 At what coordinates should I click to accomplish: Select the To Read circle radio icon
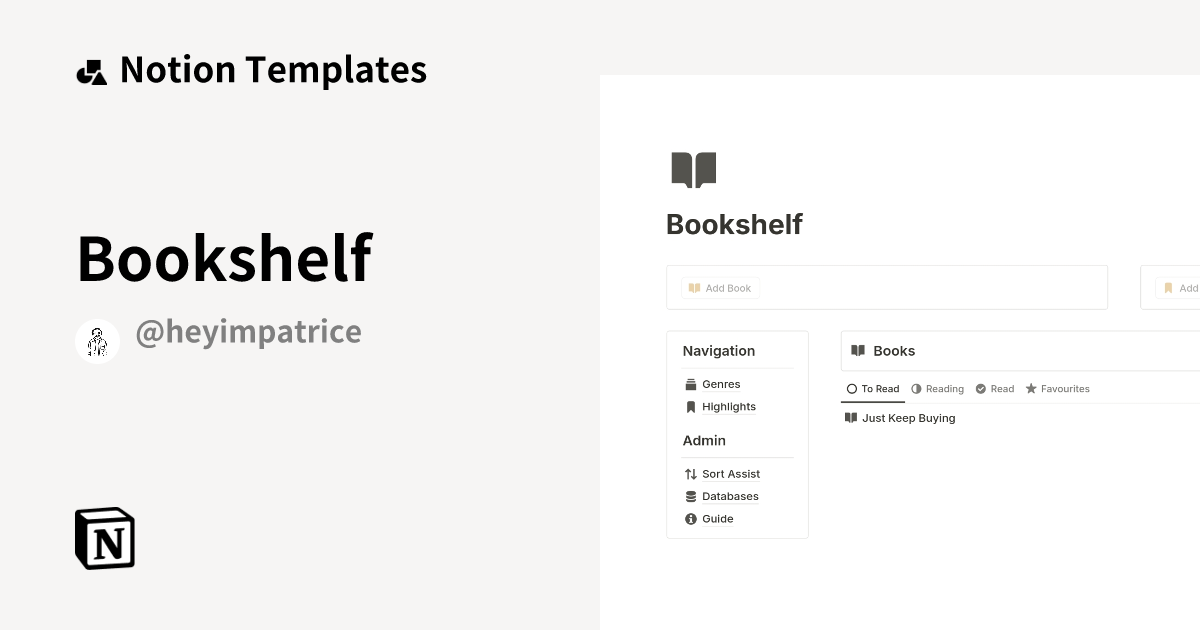pos(852,388)
